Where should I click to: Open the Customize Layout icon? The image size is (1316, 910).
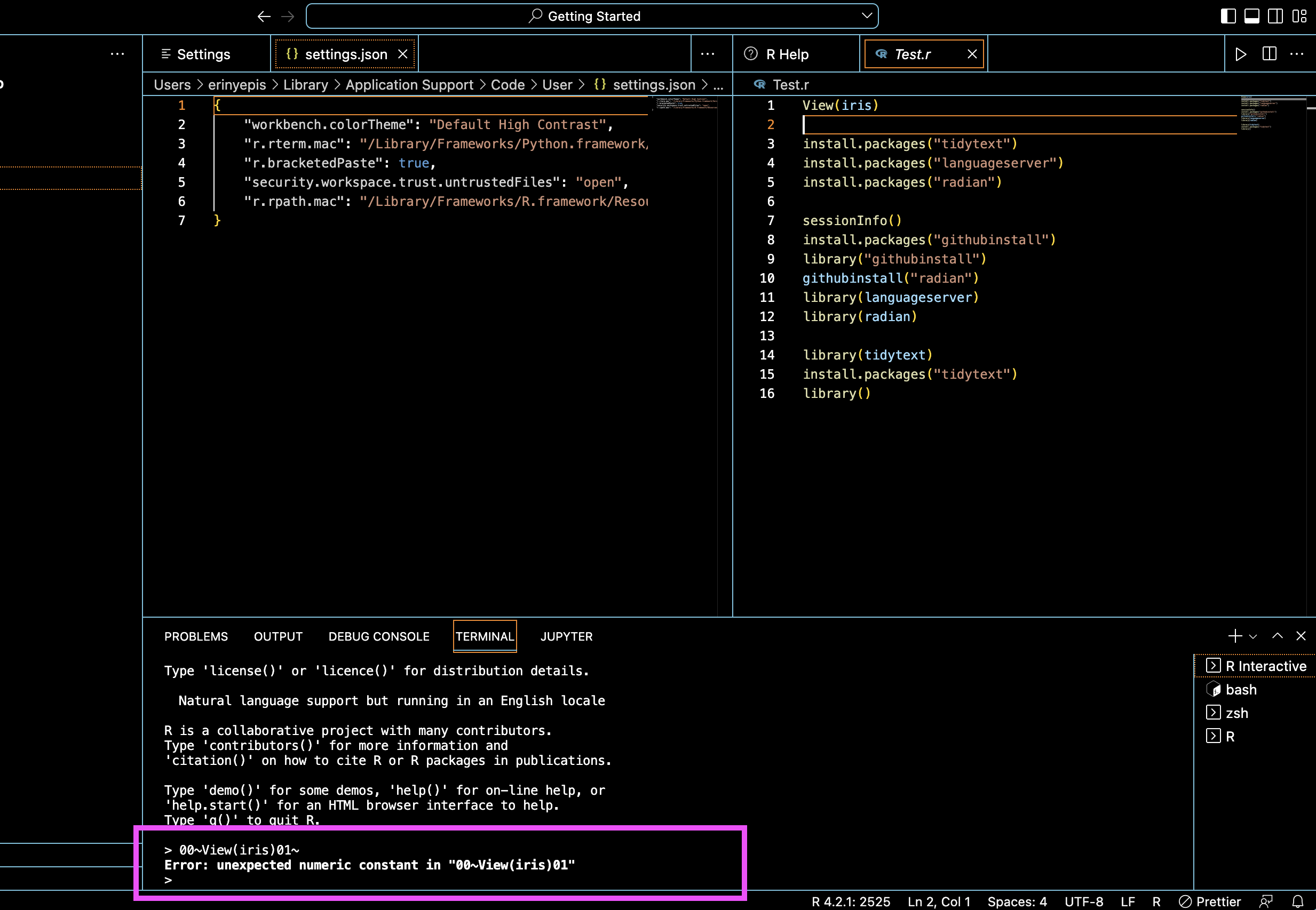(x=1301, y=16)
